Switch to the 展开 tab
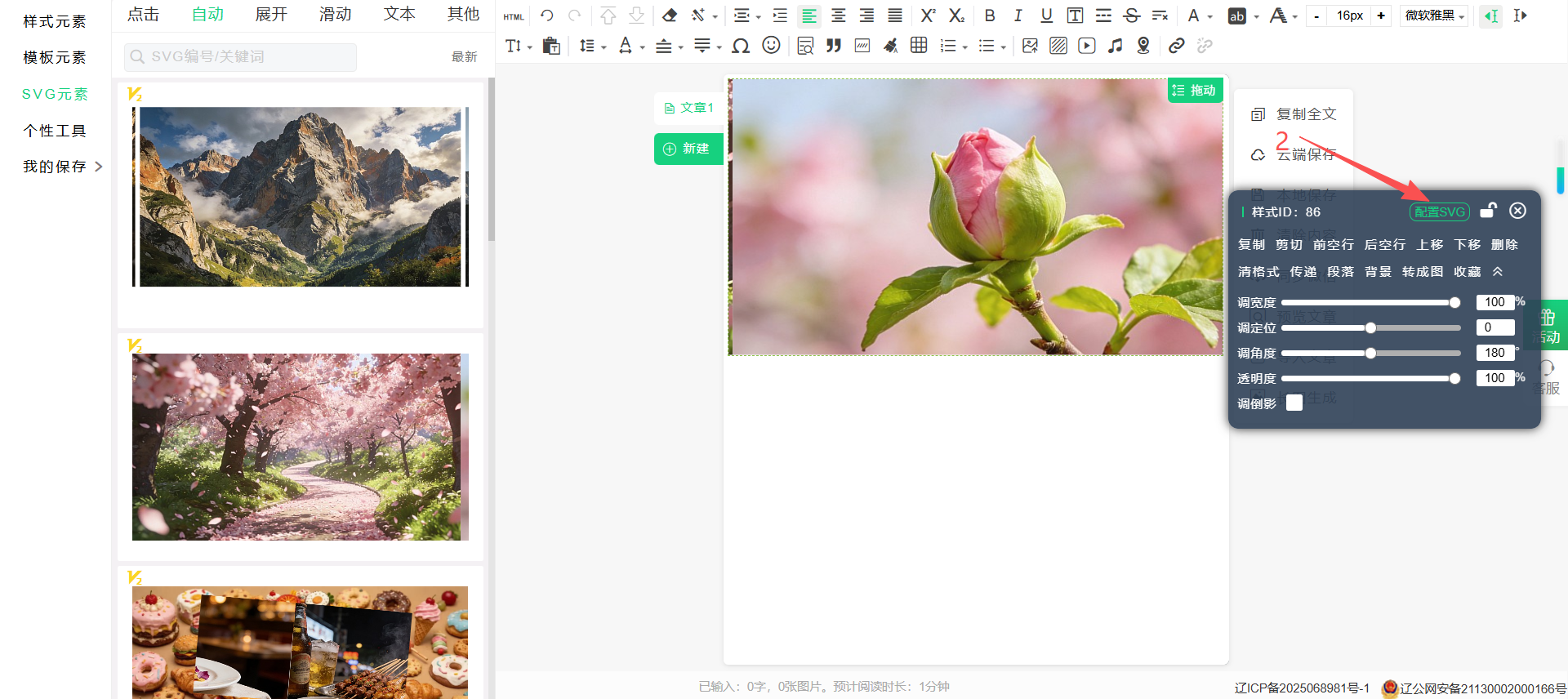The image size is (1568, 699). (x=271, y=15)
